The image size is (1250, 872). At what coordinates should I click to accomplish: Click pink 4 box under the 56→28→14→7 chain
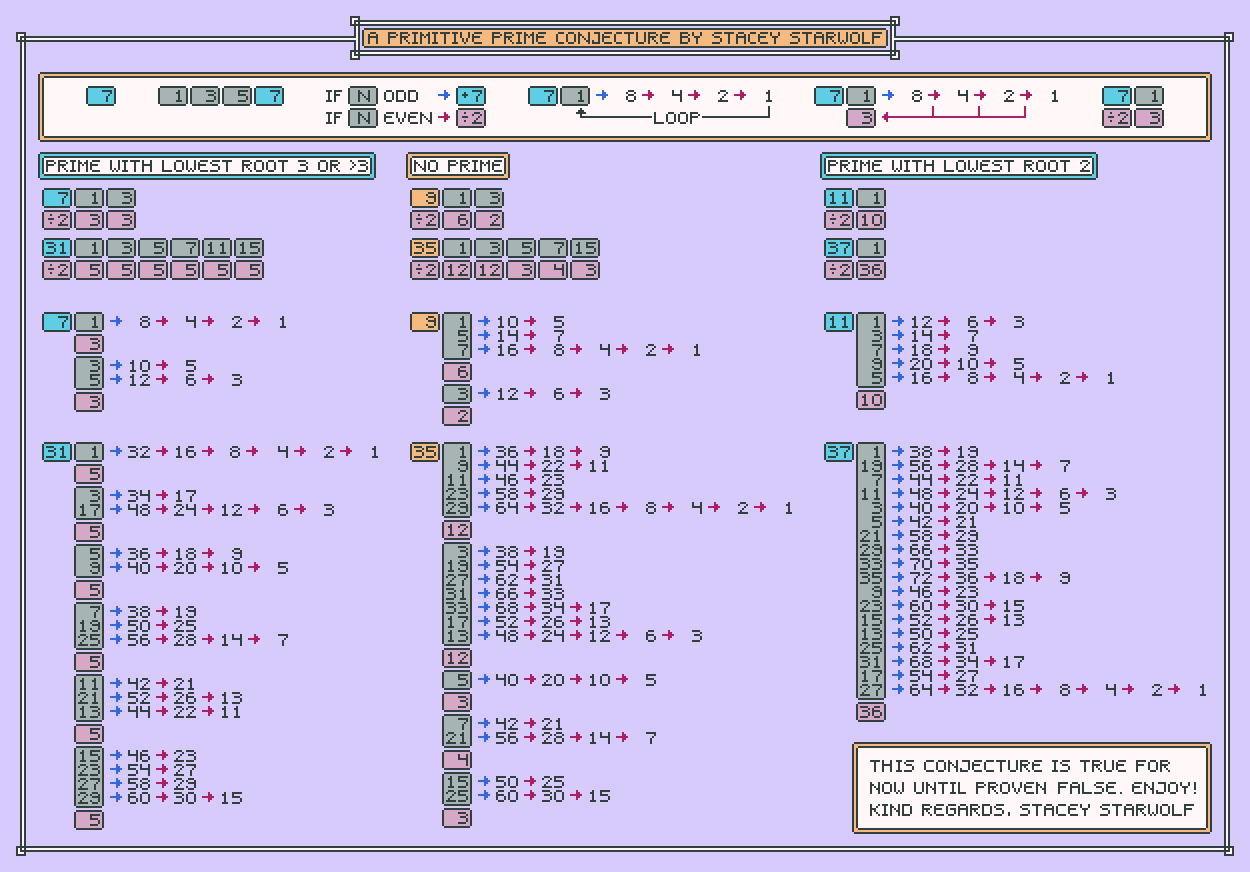pyautogui.click(x=457, y=760)
